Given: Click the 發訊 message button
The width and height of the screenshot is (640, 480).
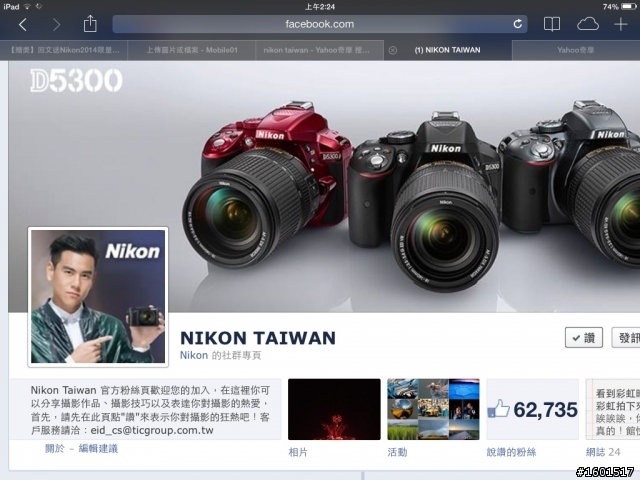Looking at the screenshot, I should tap(626, 338).
